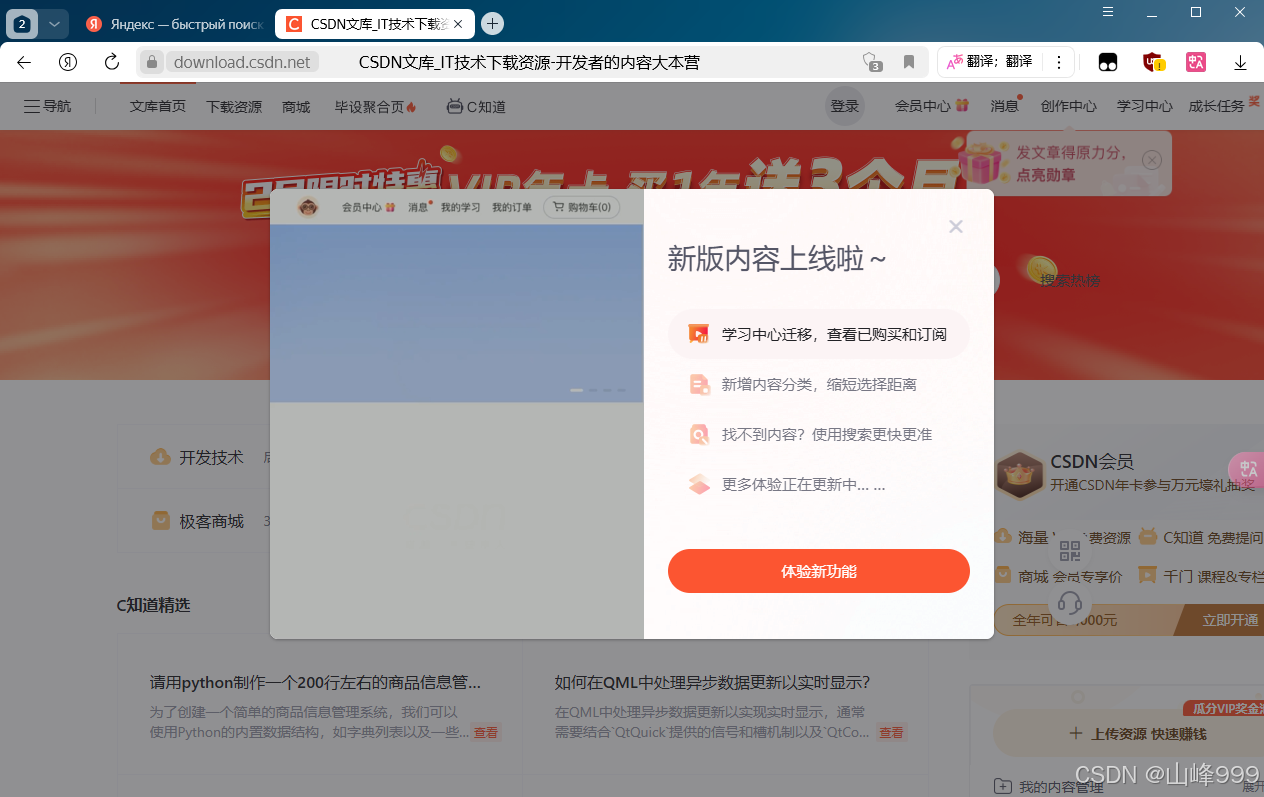
Task: Click the 搜索热榜 text
Action: [1070, 281]
